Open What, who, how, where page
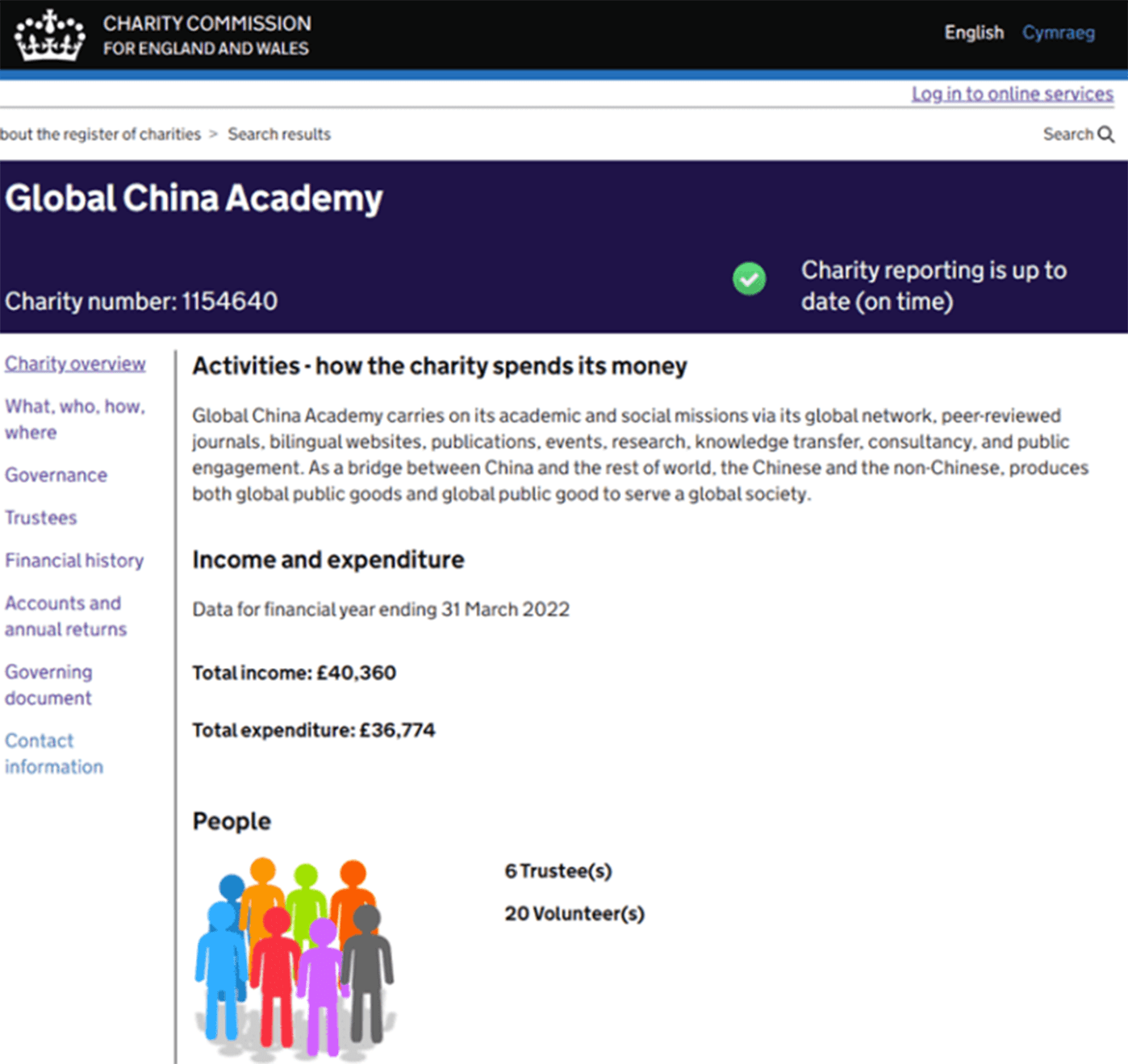 (x=74, y=419)
